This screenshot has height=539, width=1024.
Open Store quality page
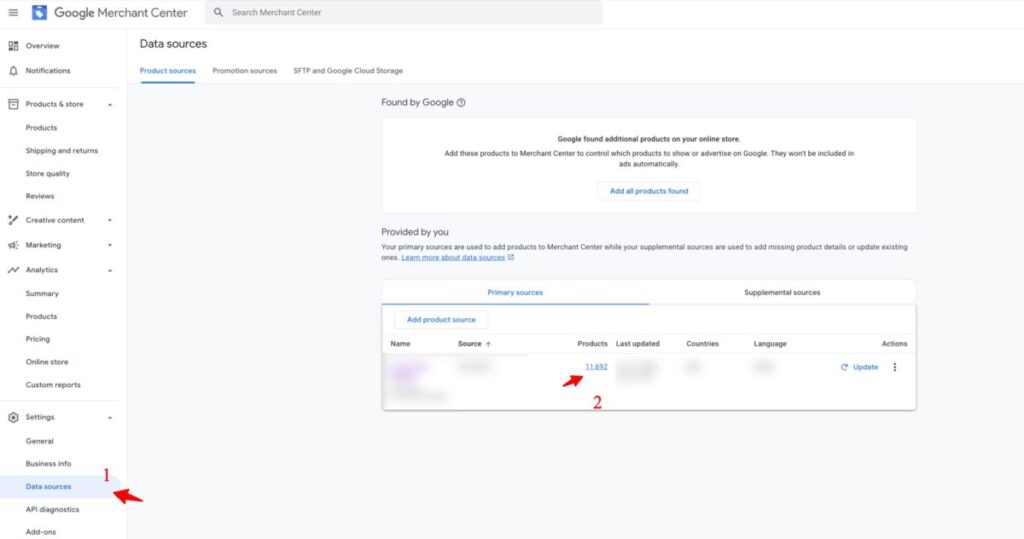tap(48, 173)
